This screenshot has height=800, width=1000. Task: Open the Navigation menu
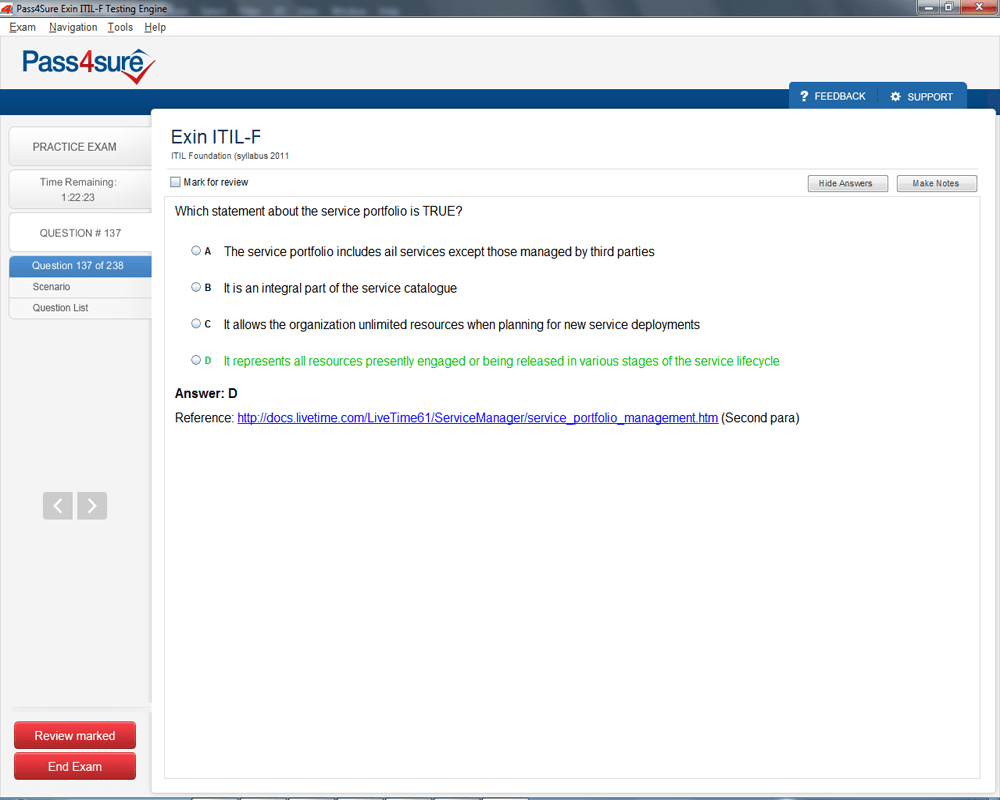pos(73,27)
